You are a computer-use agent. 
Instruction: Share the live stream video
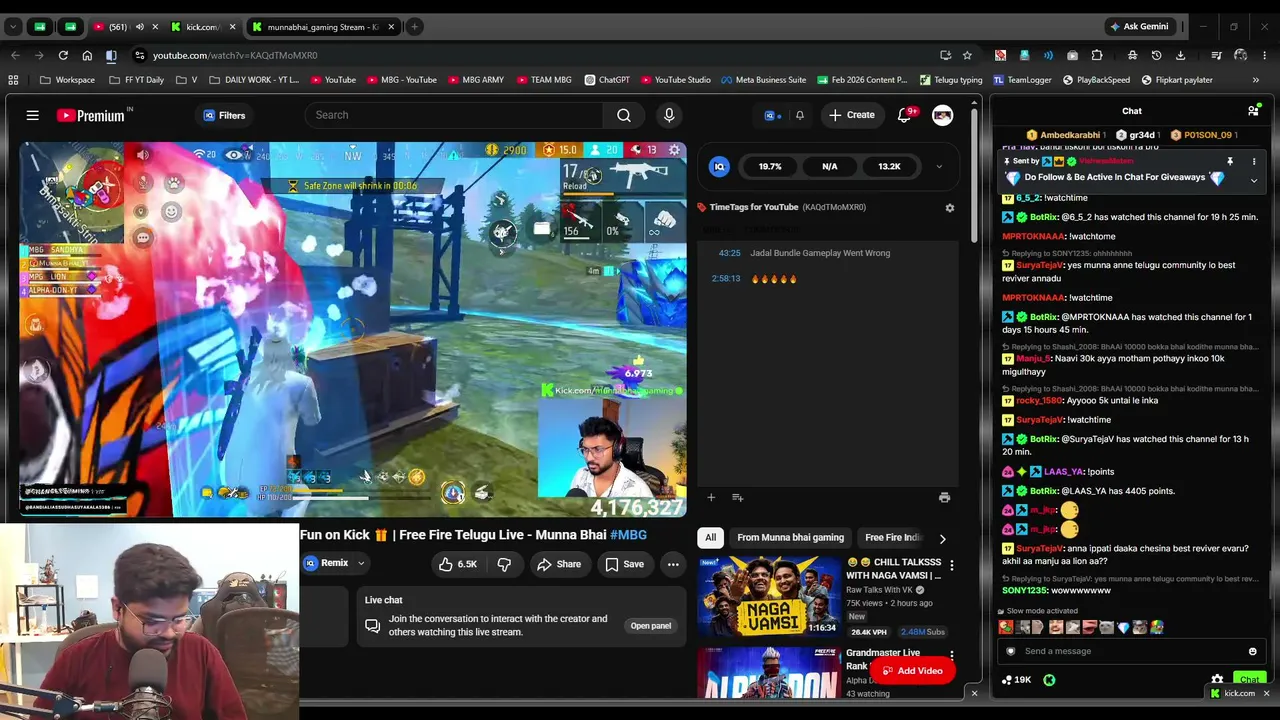[559, 564]
